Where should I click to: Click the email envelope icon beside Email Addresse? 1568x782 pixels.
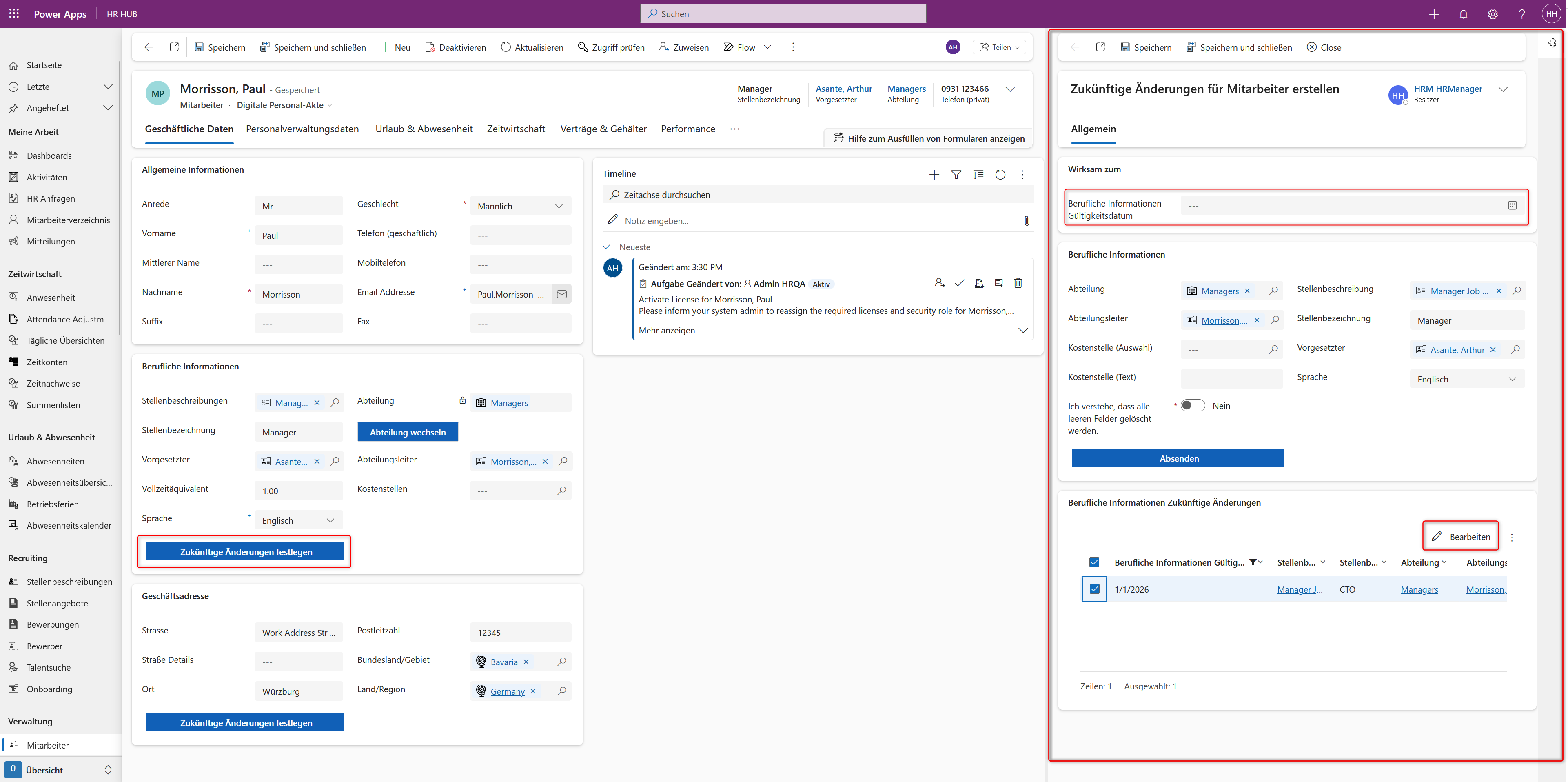pyautogui.click(x=561, y=294)
